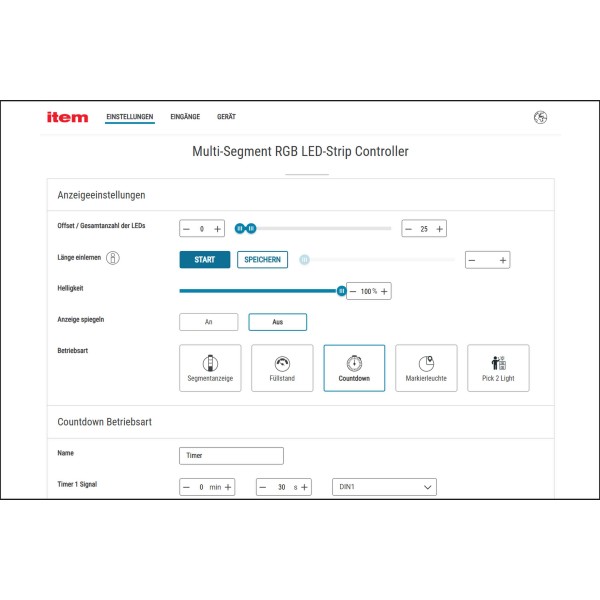This screenshot has width=600, height=600.
Task: Click the info icon beside Länge einlernen
Action: click(113, 258)
